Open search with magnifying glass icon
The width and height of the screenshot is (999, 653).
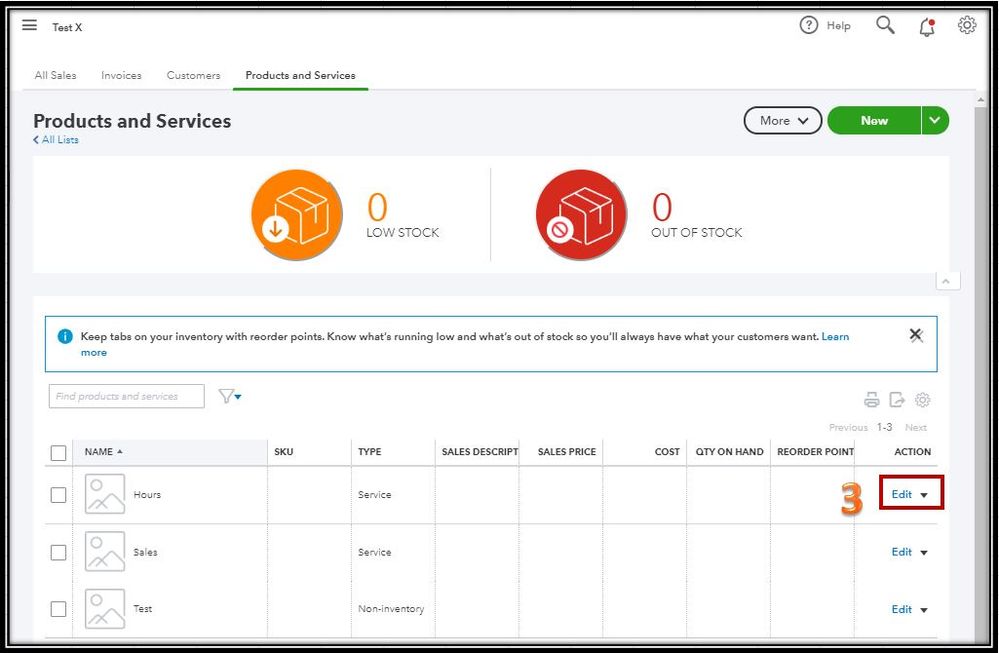pos(885,26)
